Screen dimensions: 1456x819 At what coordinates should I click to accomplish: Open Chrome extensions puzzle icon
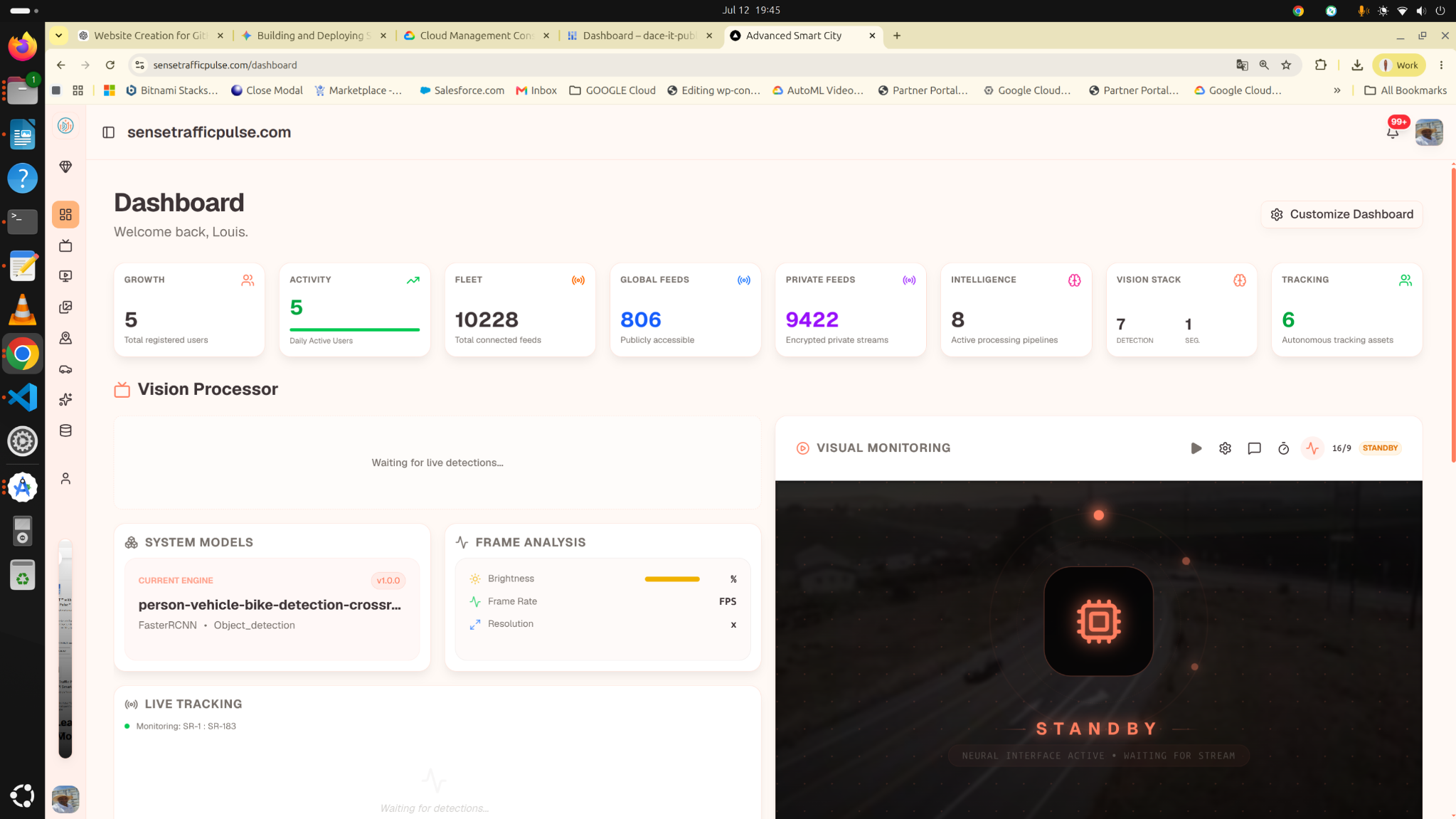coord(1321,65)
